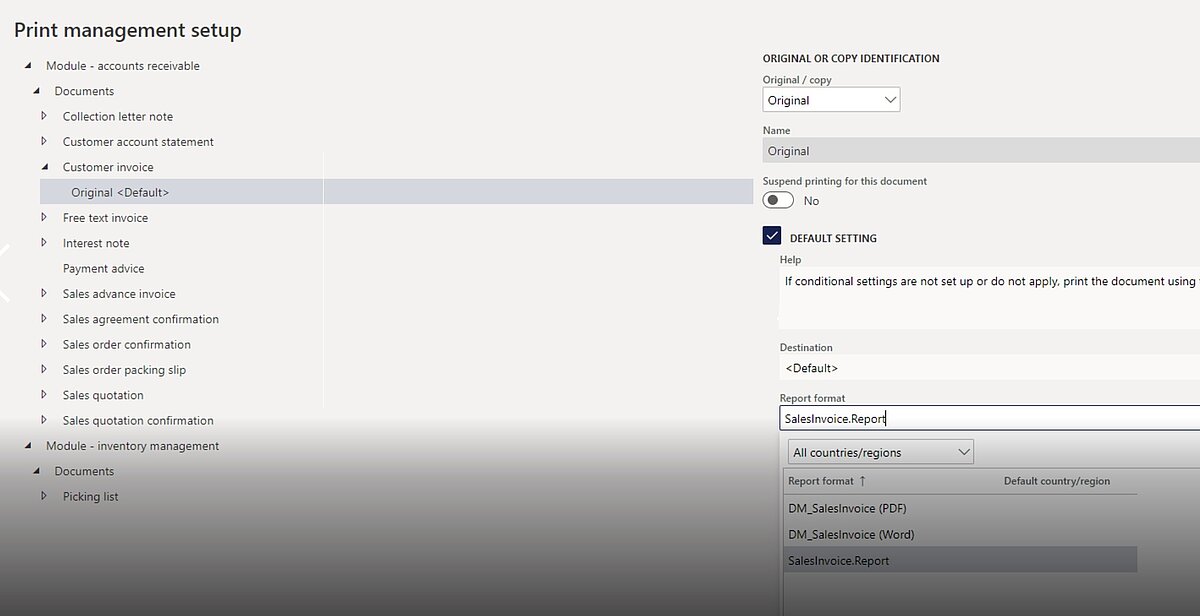Sort by Report format column header
The height and width of the screenshot is (616, 1200).
pyautogui.click(x=821, y=481)
